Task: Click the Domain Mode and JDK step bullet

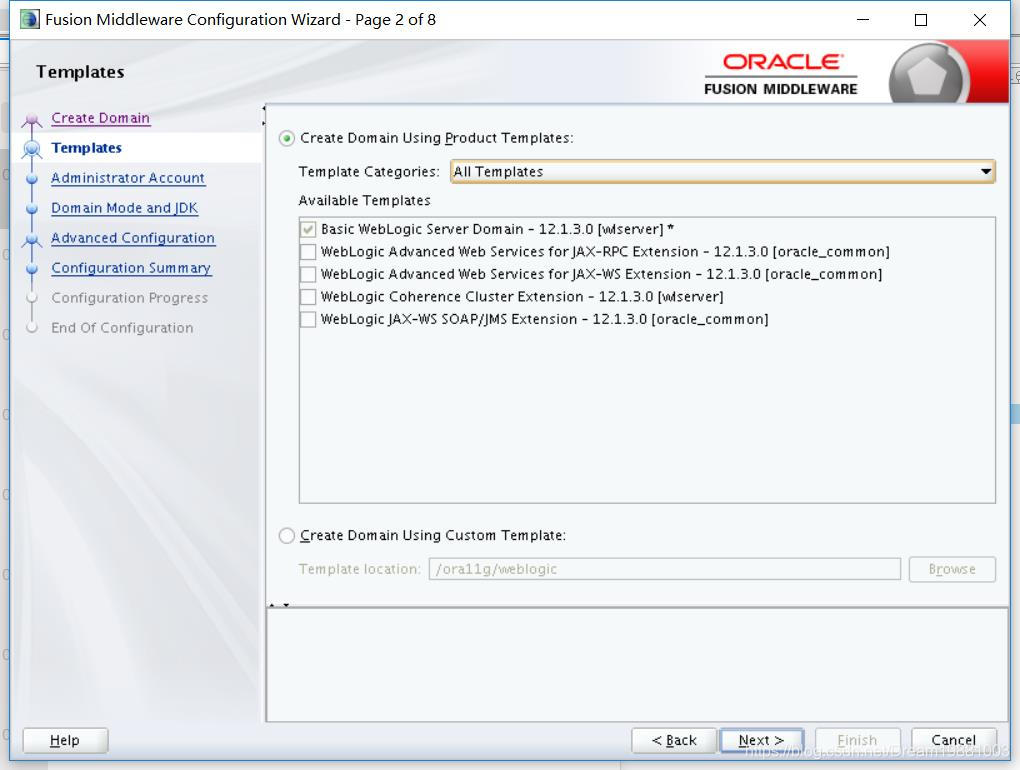Action: coord(31,209)
